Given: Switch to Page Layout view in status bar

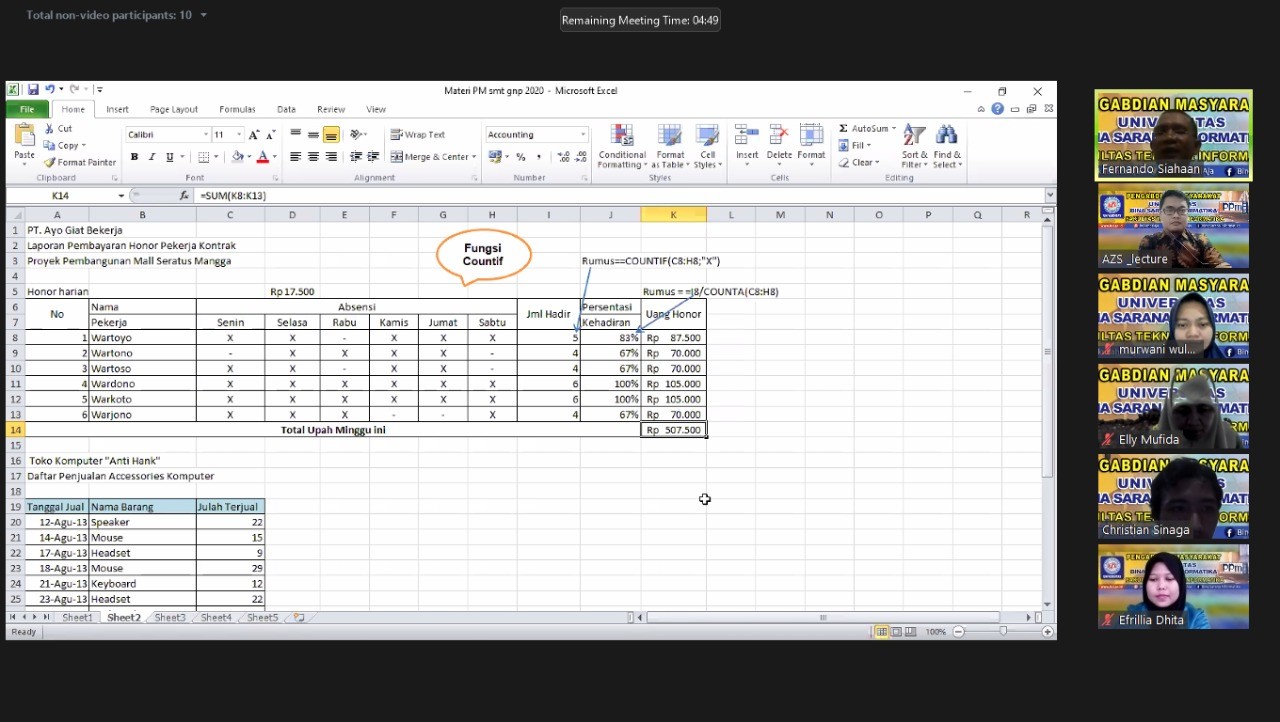Looking at the screenshot, I should click(x=897, y=632).
